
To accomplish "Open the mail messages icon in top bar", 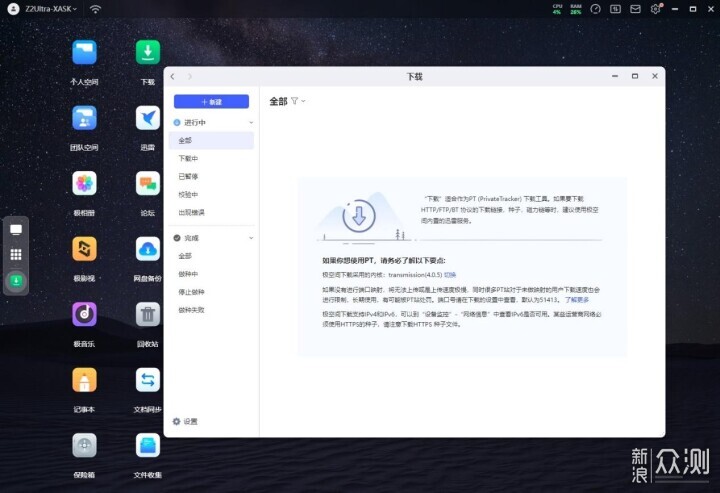I will click(x=636, y=9).
